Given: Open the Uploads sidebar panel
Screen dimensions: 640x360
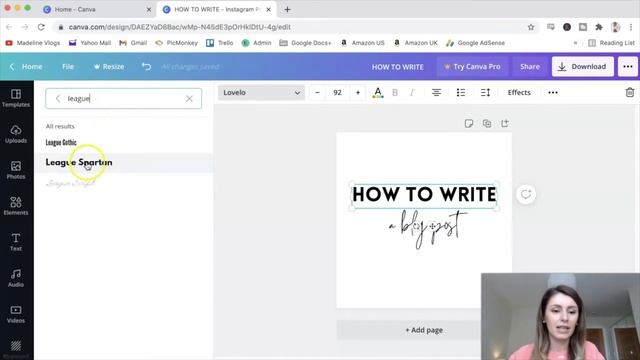Looking at the screenshot, I should point(16,134).
